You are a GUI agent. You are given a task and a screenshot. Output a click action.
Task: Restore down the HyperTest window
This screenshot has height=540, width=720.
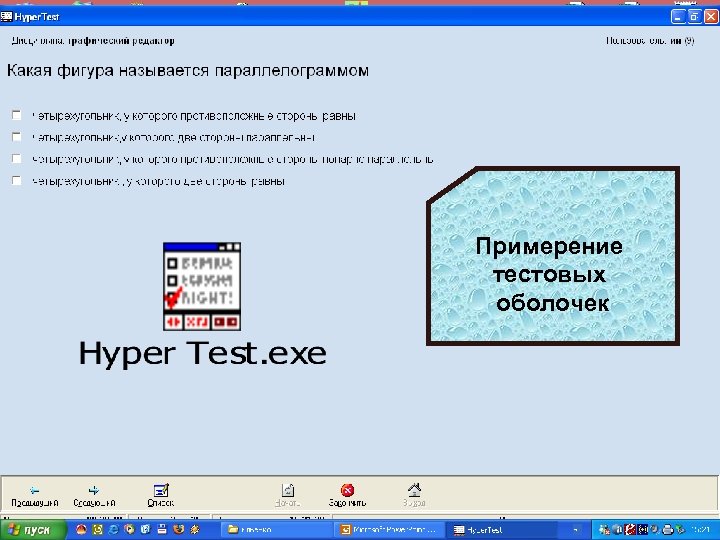tap(694, 17)
